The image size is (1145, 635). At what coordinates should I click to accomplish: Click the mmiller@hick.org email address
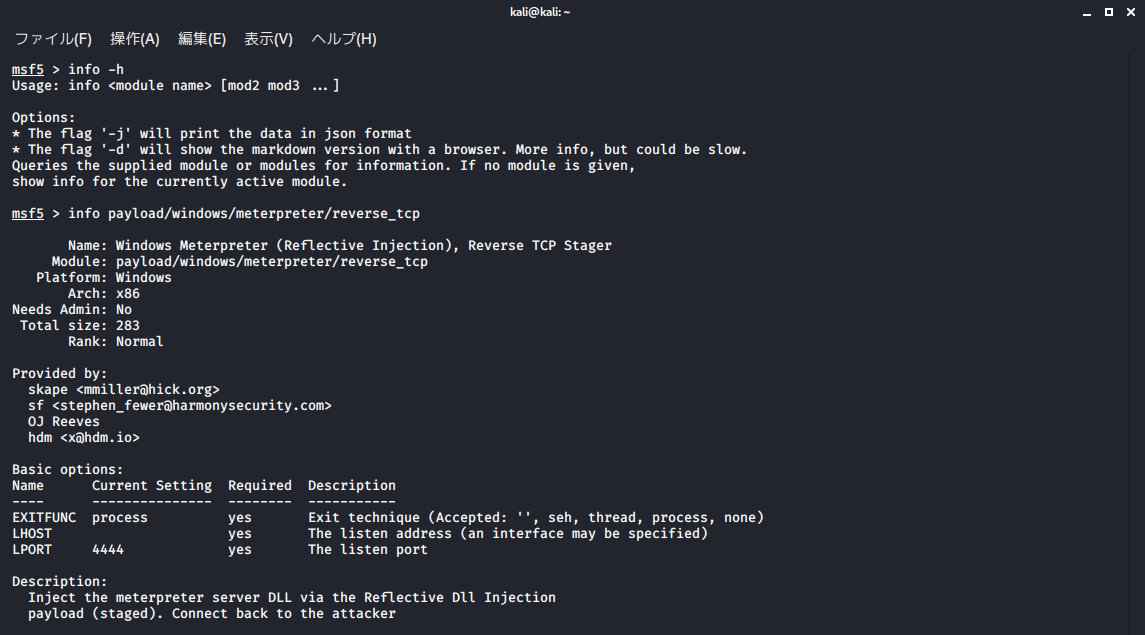[x=148, y=390]
